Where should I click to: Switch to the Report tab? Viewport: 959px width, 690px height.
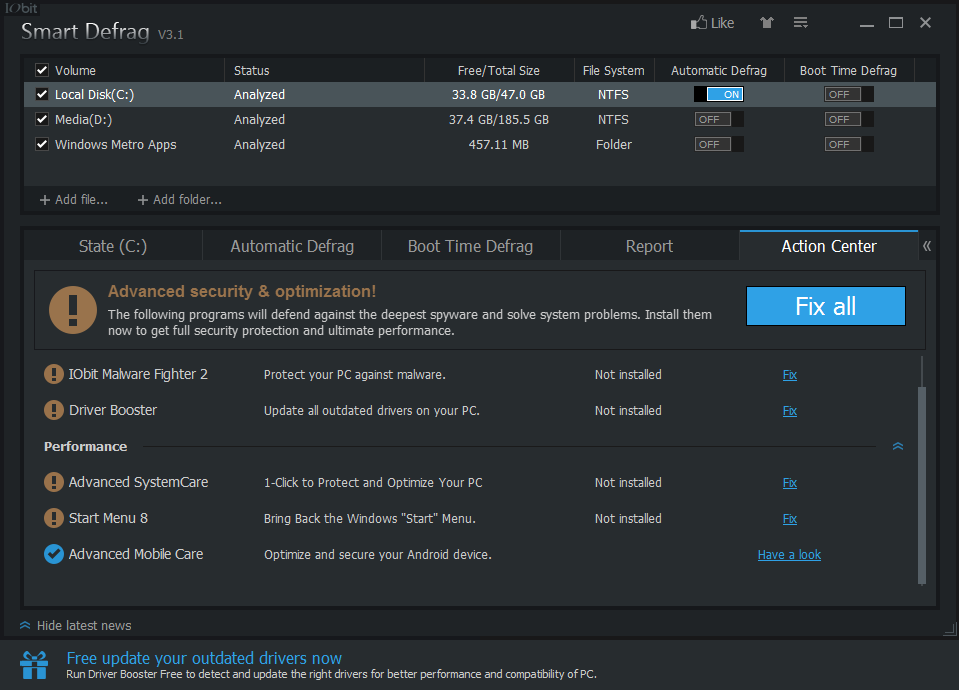(x=649, y=246)
